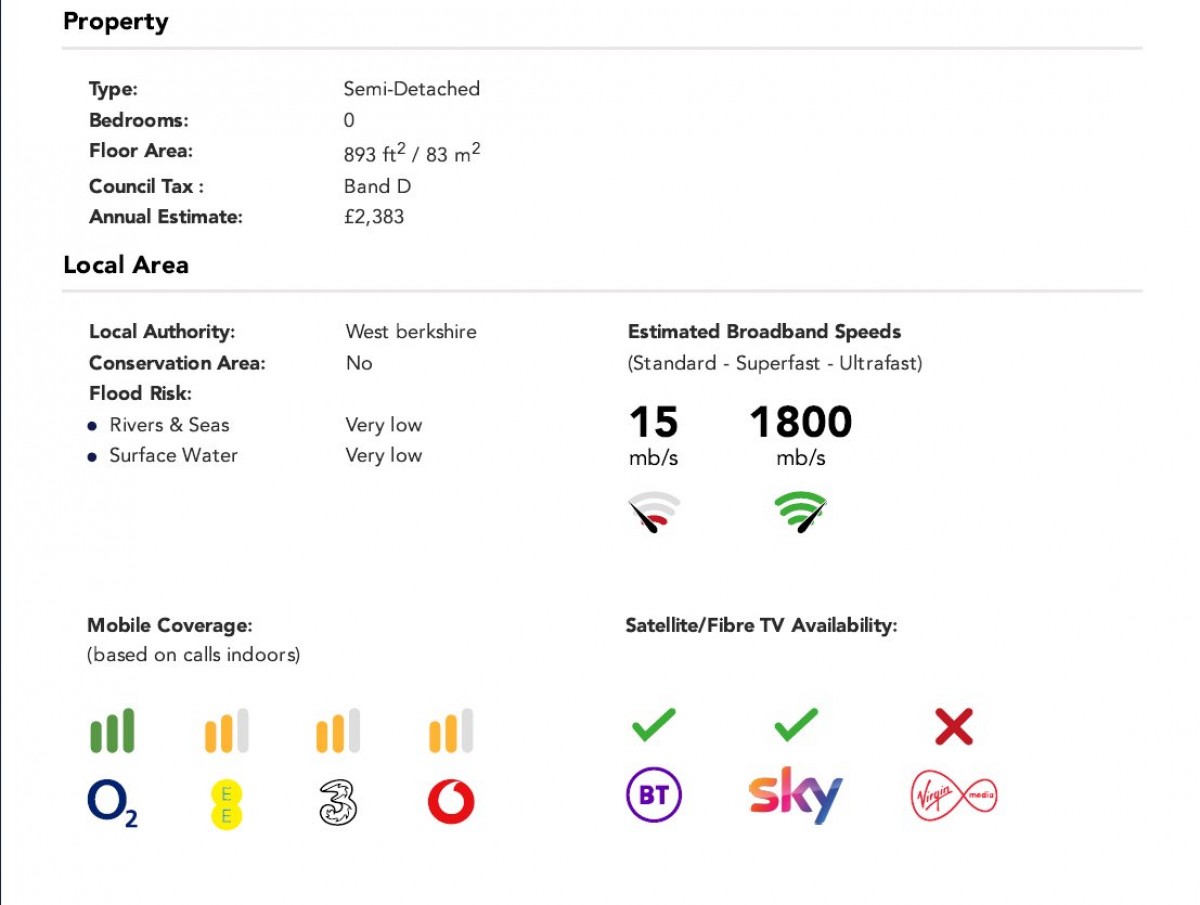Click the orange signal bars above Vodafone
The width and height of the screenshot is (1200, 905).
tap(450, 731)
